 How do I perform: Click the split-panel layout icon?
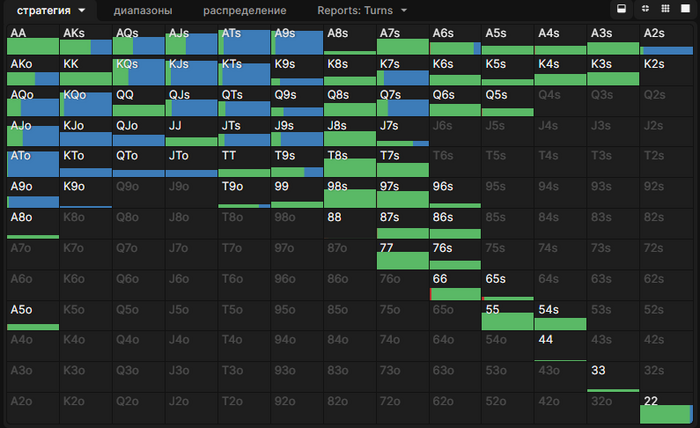point(621,9)
